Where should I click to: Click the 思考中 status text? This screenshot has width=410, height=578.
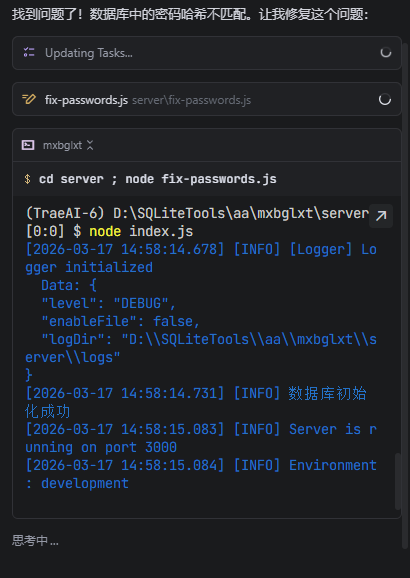(35, 541)
